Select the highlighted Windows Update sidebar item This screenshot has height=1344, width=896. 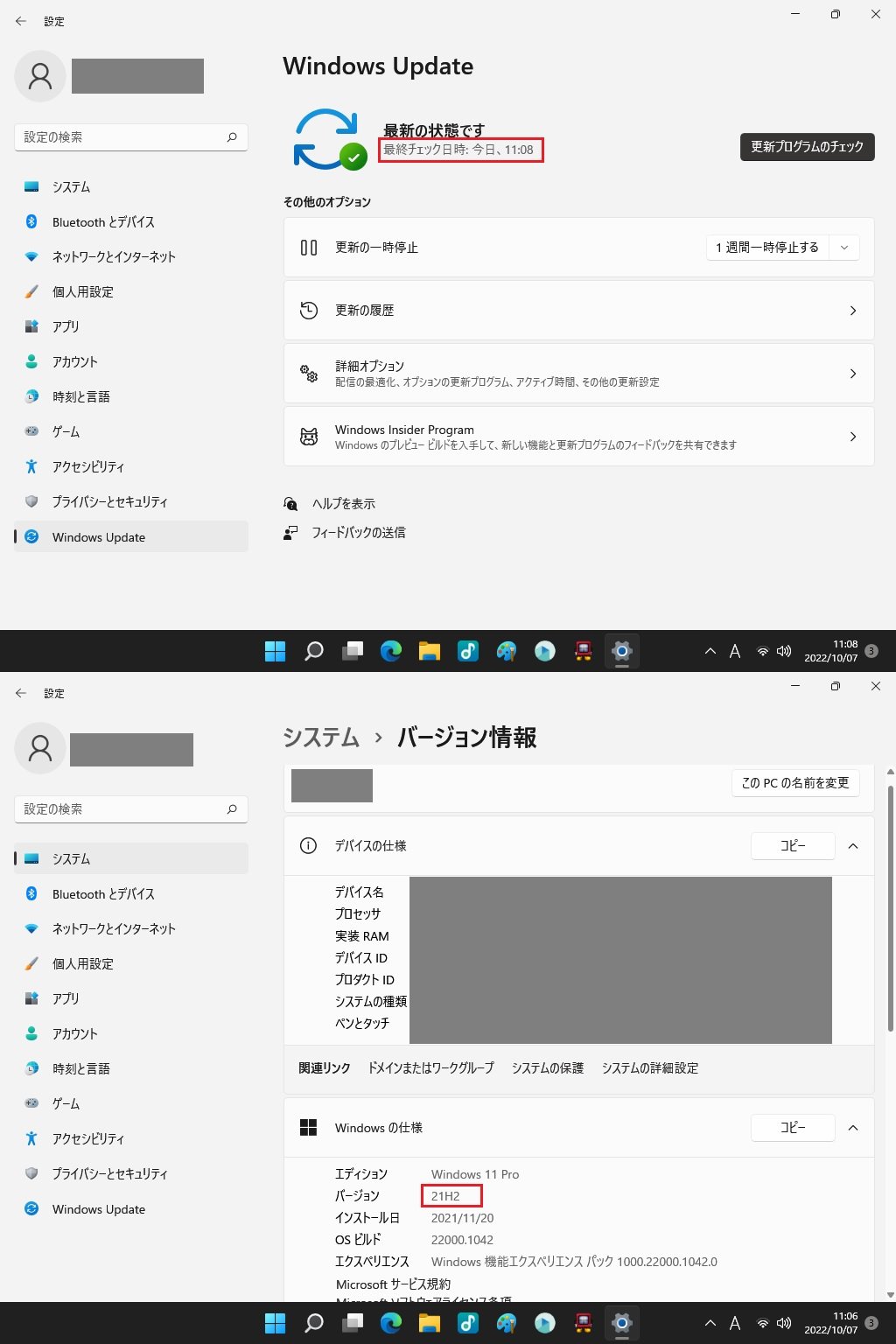pos(131,537)
